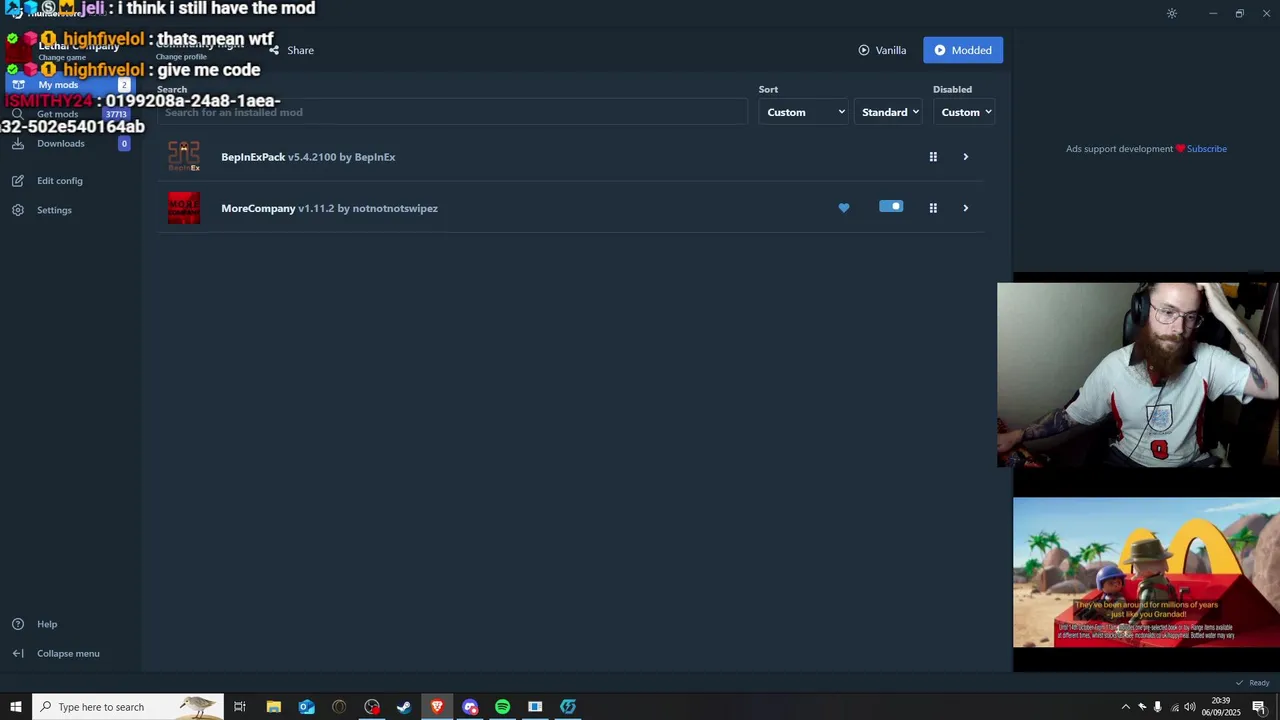Screen dimensions: 1280x720
Task: Focus the installed mod search field
Action: [x=452, y=112]
